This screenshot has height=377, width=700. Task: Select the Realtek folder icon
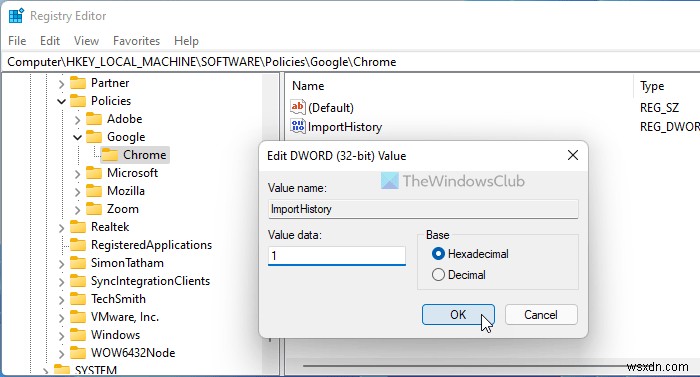78,227
